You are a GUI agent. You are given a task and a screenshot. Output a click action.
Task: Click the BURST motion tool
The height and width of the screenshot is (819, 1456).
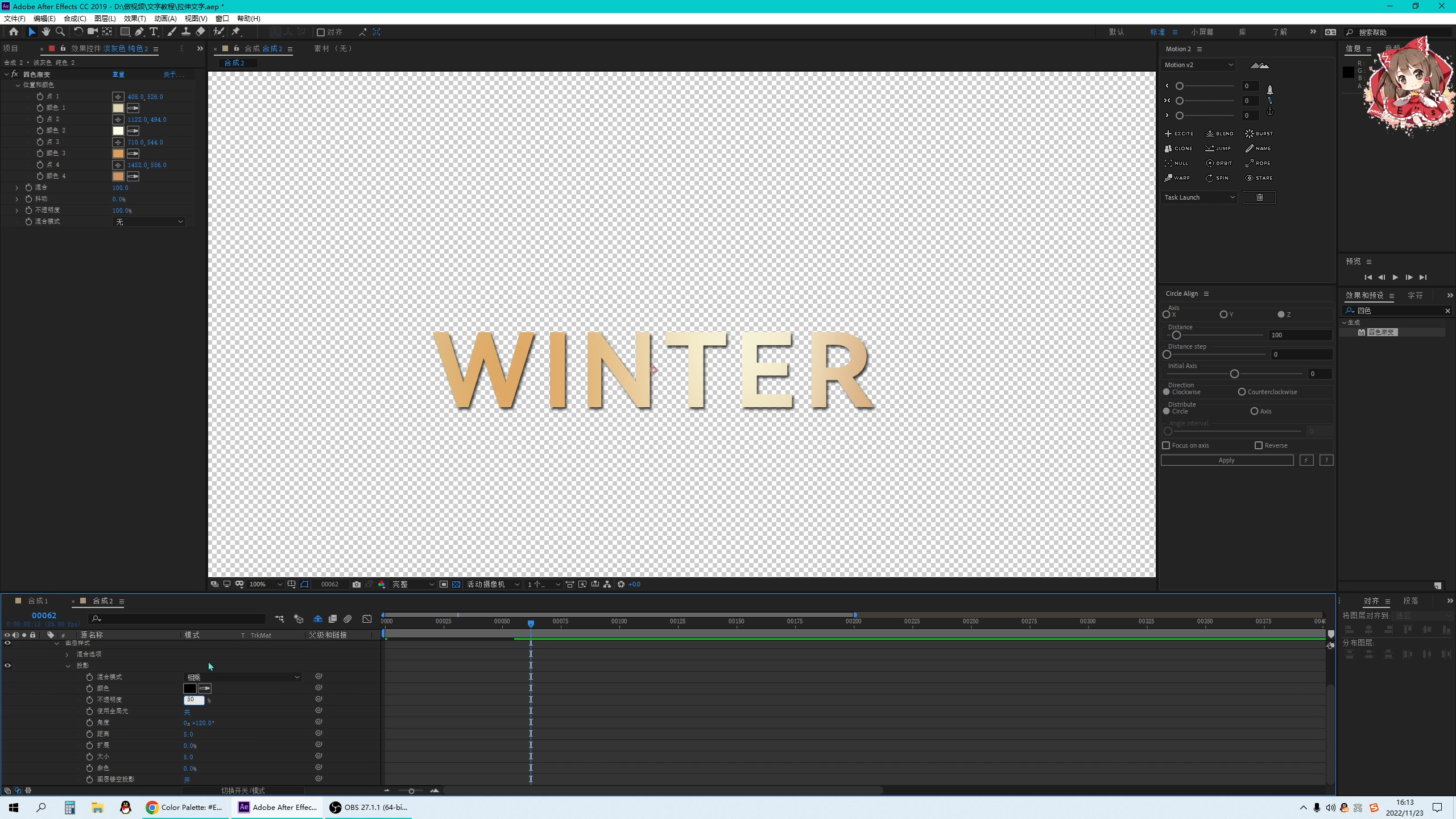[1259, 134]
